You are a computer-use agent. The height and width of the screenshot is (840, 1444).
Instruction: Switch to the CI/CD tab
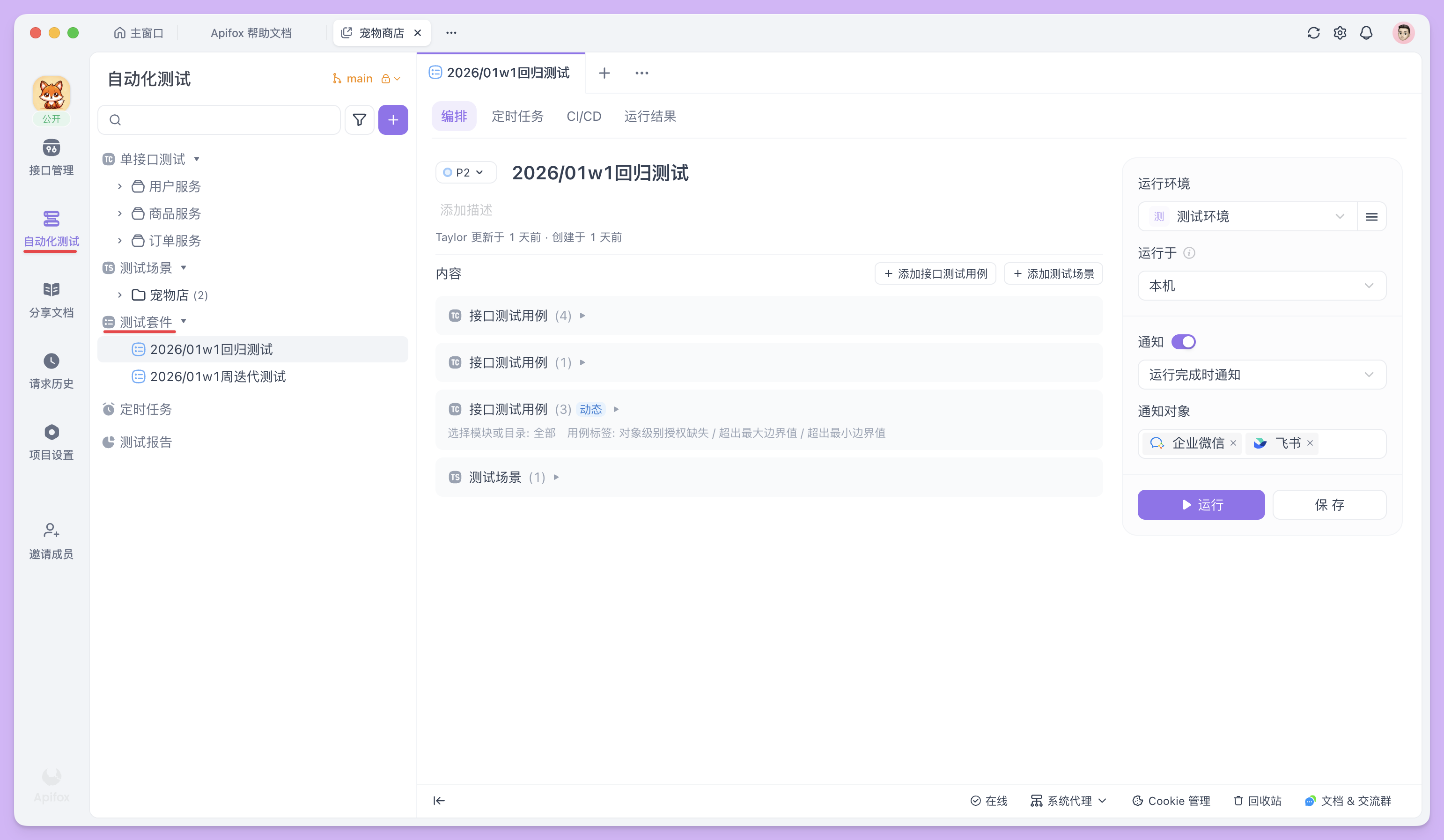pyautogui.click(x=584, y=116)
